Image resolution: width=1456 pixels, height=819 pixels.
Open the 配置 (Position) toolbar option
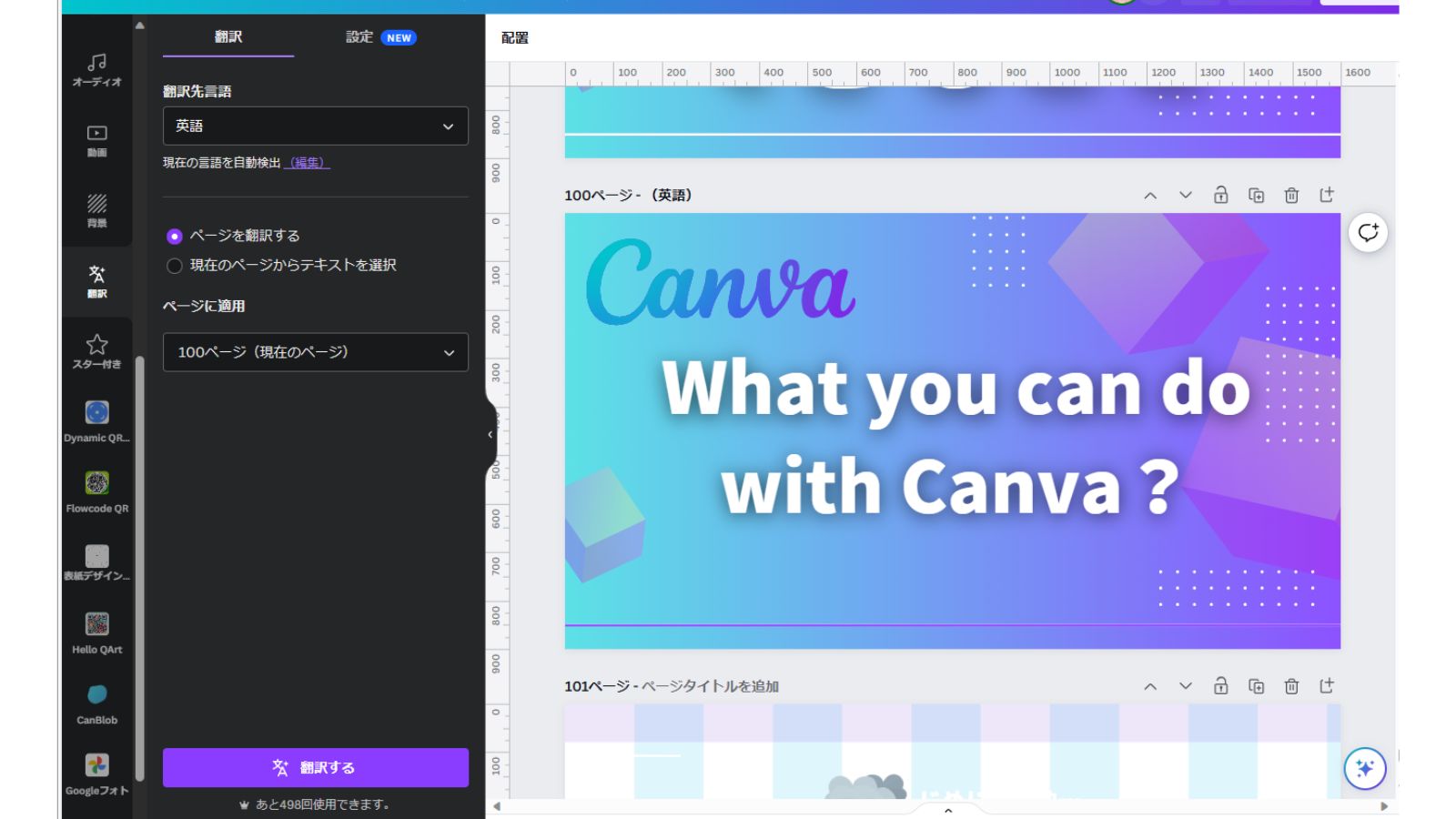515,37
